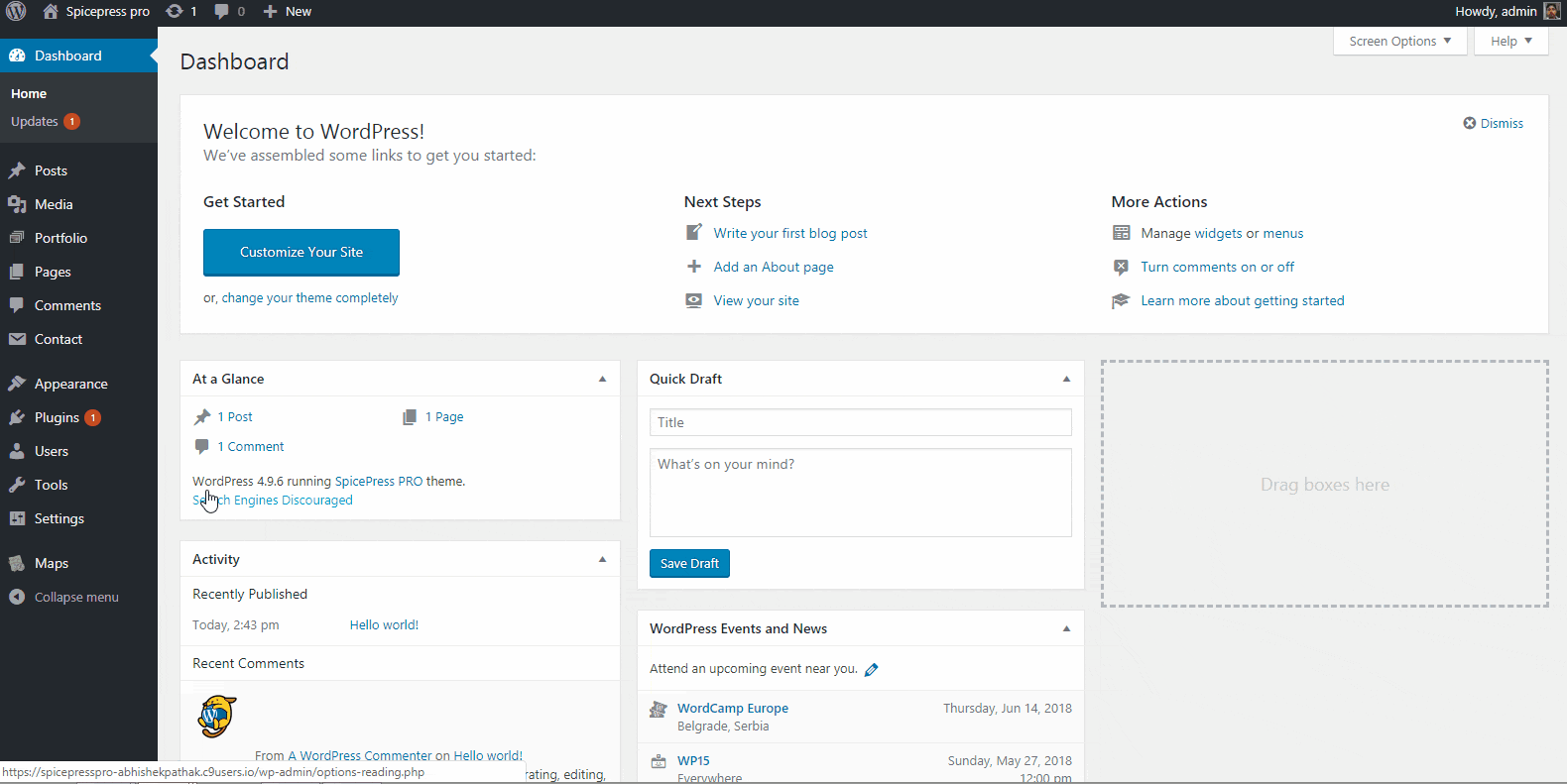This screenshot has height=784, width=1567.
Task: Open the Portfolio menu label
Action: [60, 238]
